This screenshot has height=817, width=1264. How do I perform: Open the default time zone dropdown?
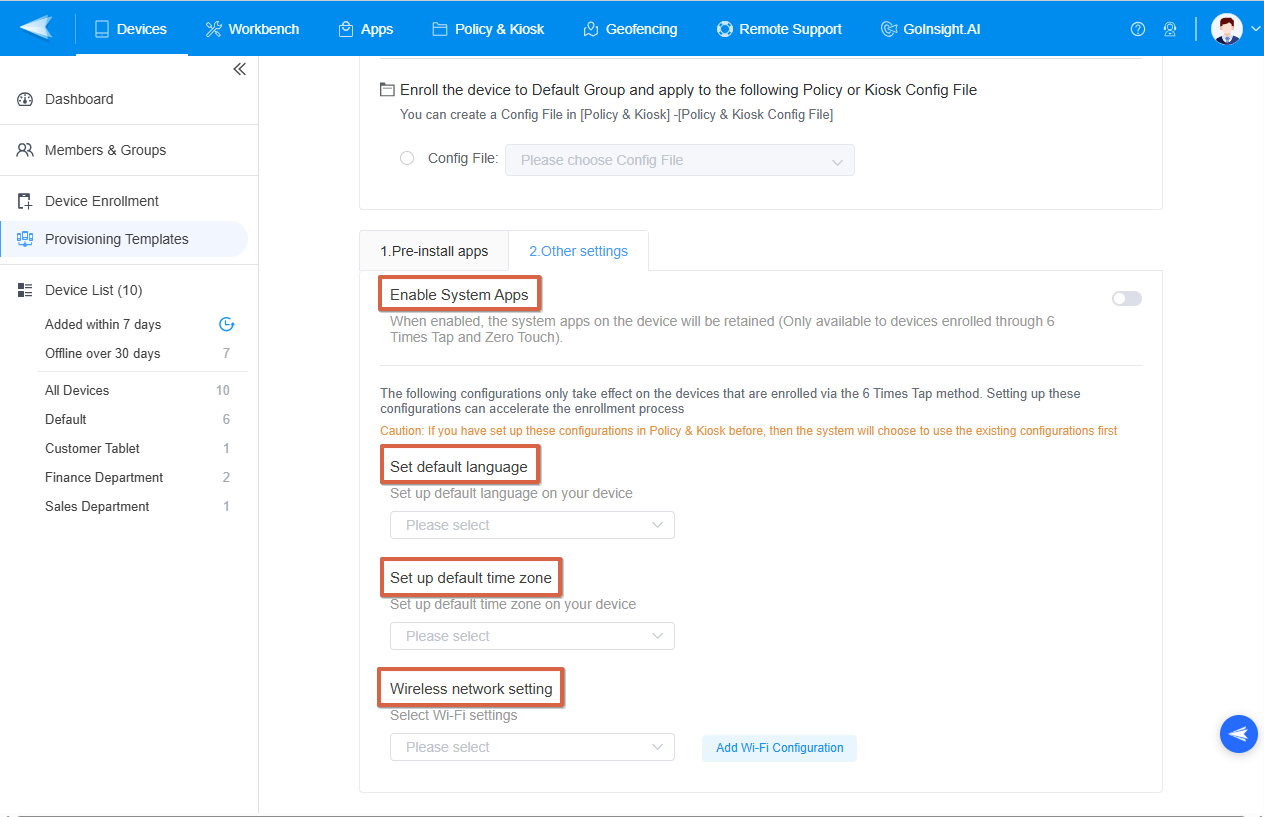click(x=532, y=636)
